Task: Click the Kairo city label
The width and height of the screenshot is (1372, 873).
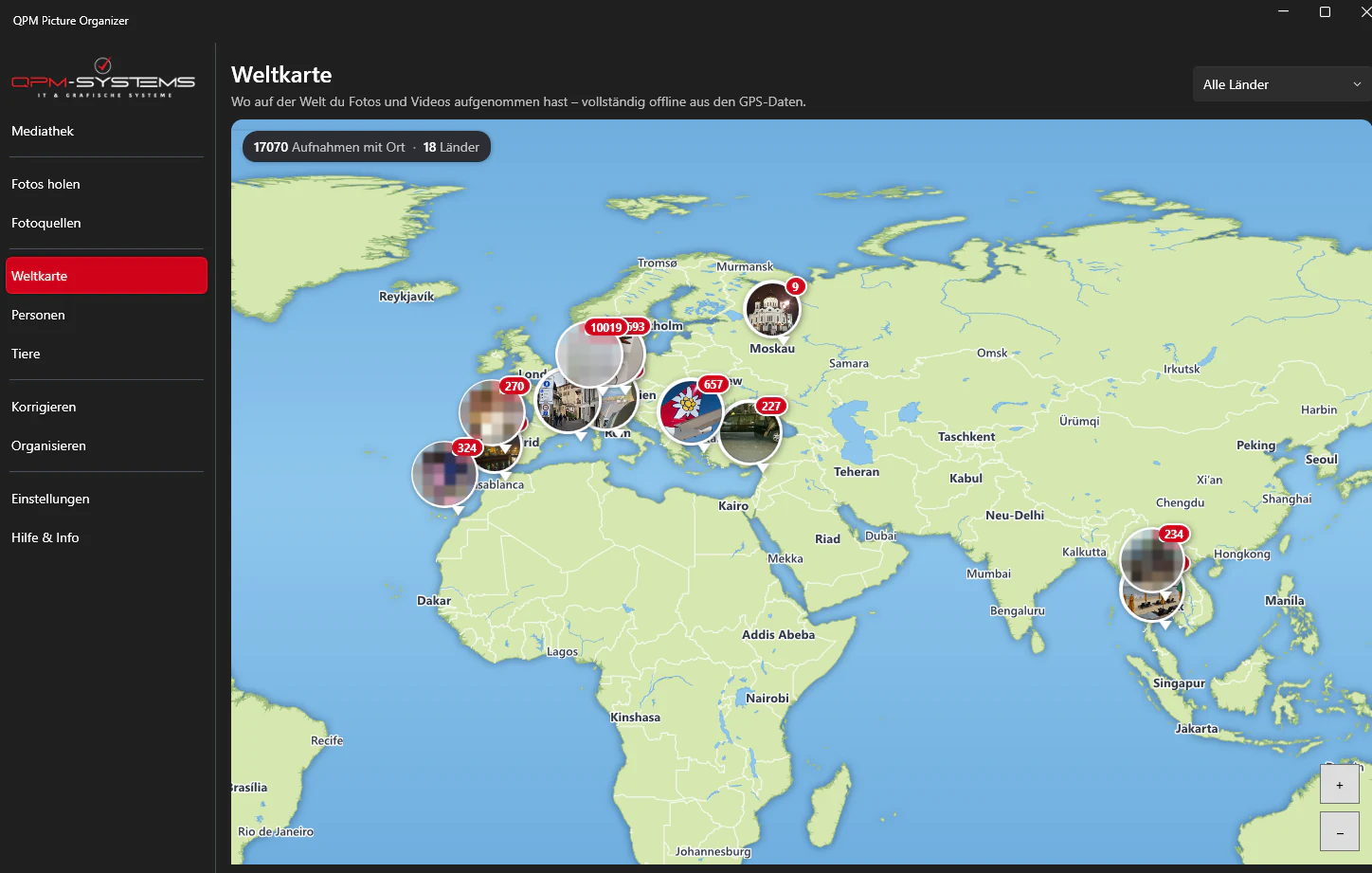Action: click(x=733, y=505)
